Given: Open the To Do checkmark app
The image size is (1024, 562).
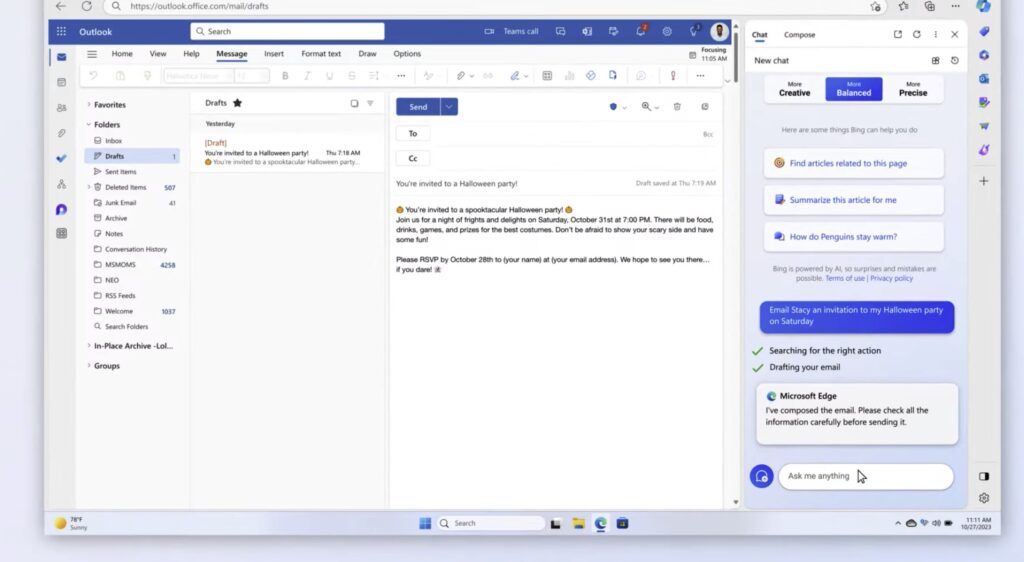Looking at the screenshot, I should 61,159.
